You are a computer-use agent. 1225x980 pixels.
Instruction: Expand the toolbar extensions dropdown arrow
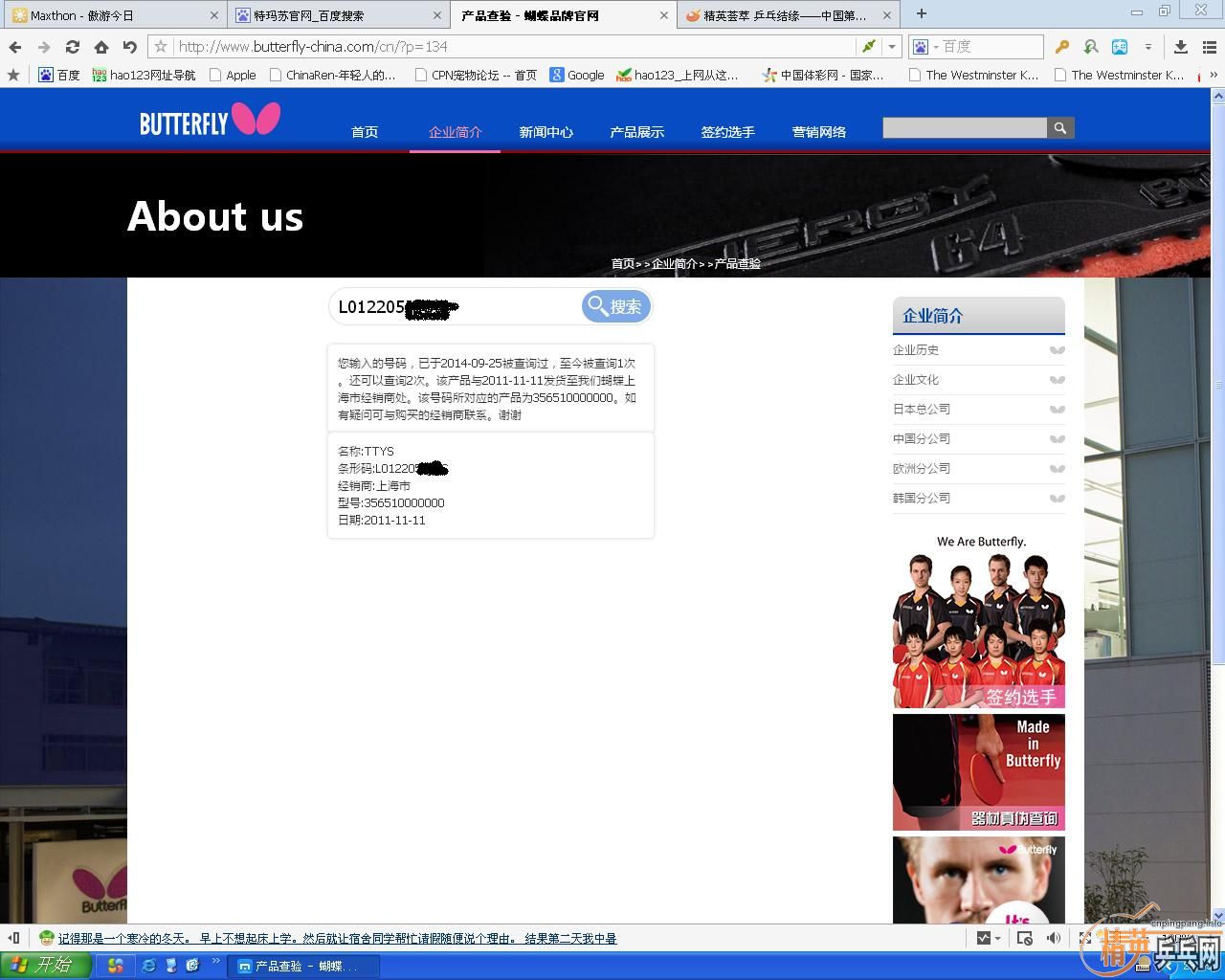[1147, 47]
